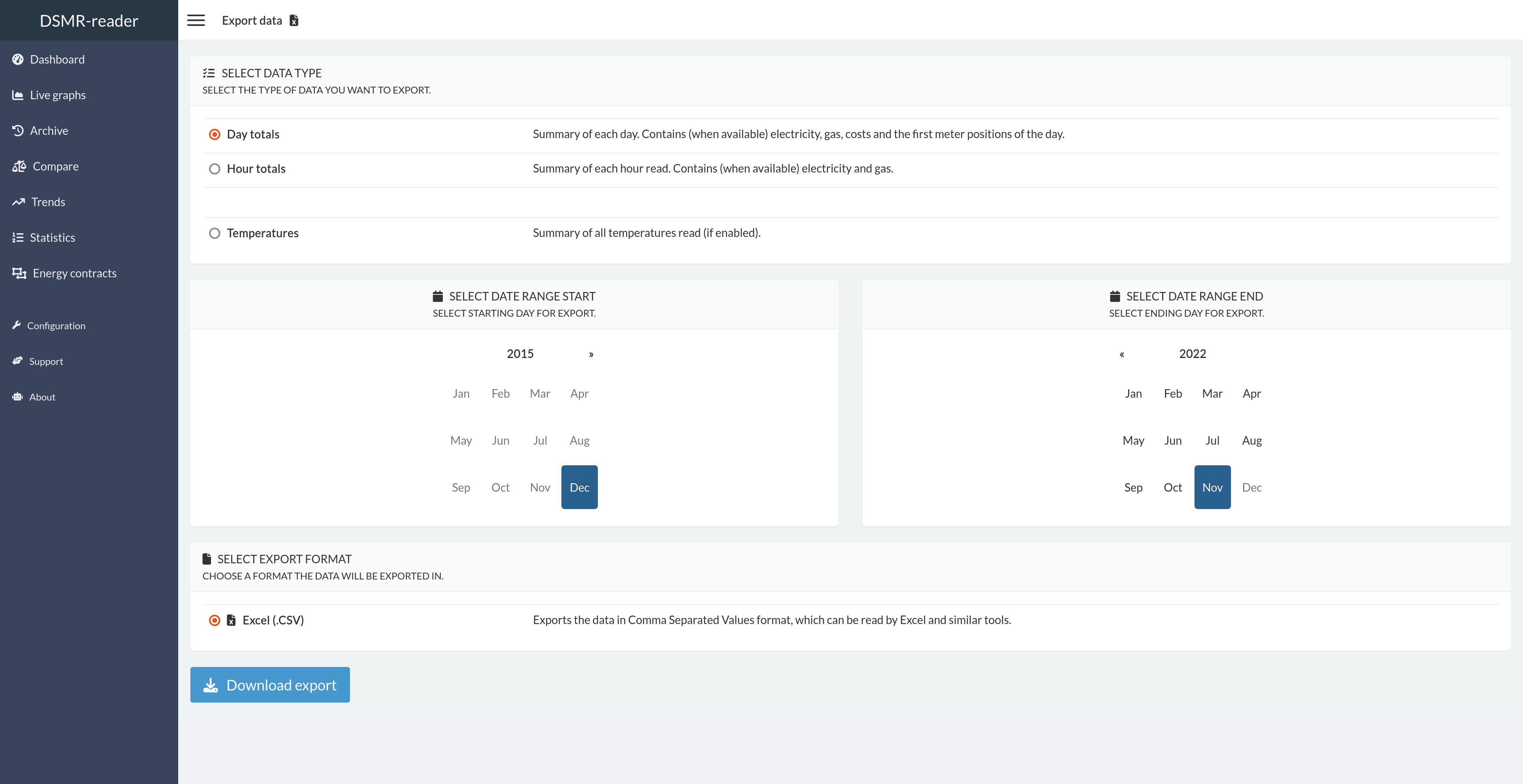Go to next year in start calendar
The height and width of the screenshot is (784, 1523).
[591, 354]
